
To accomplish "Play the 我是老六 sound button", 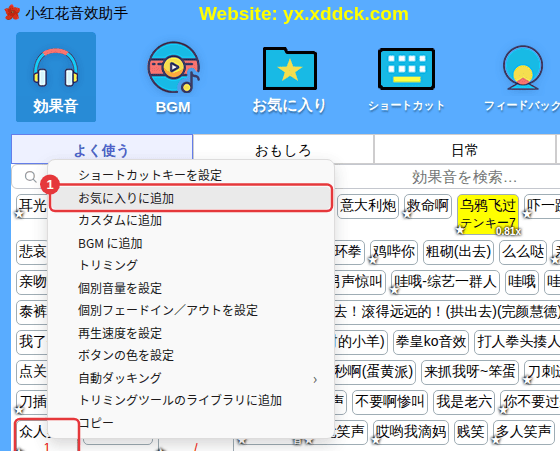I will (464, 402).
